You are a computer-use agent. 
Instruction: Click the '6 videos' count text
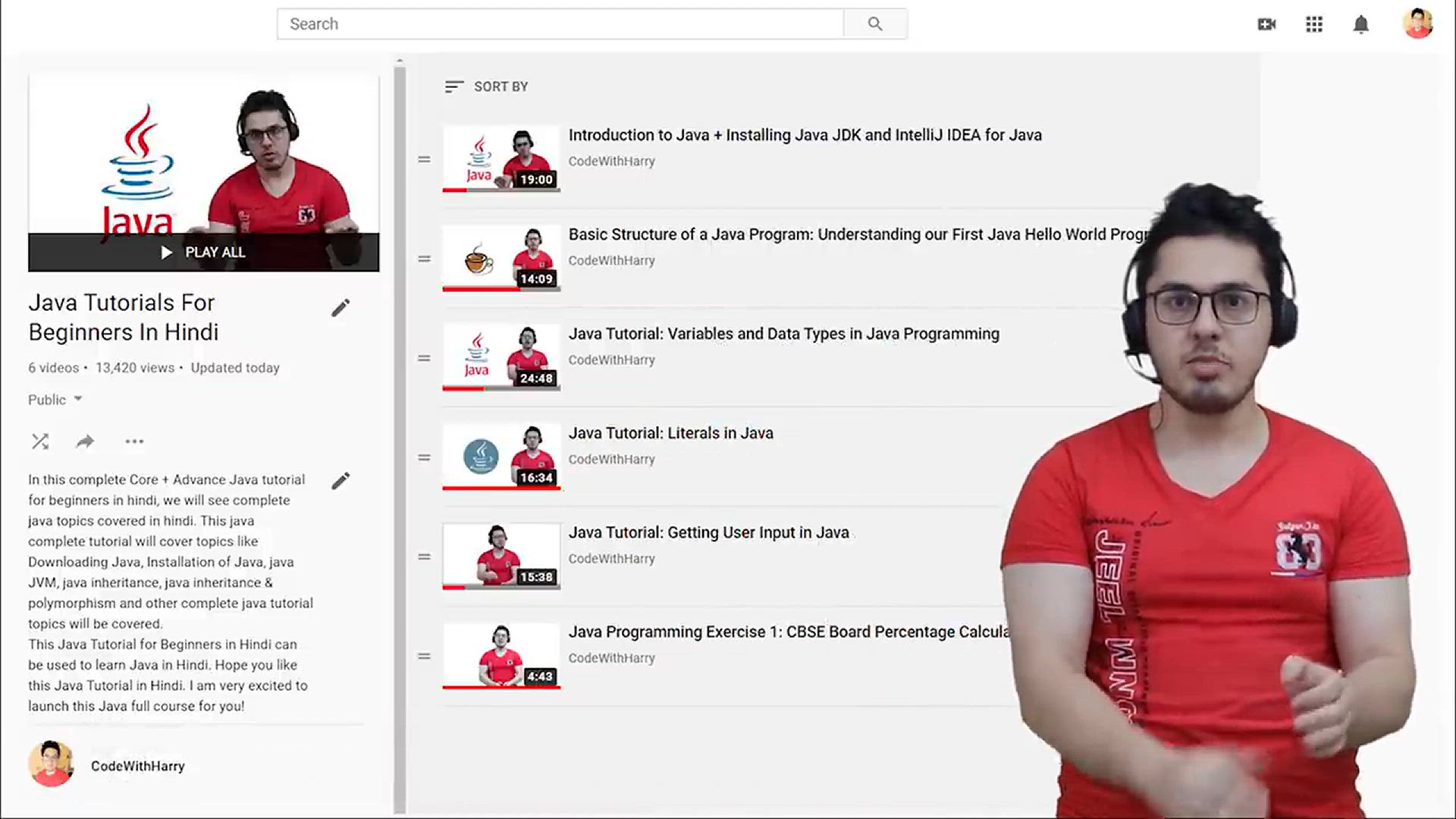coord(54,368)
